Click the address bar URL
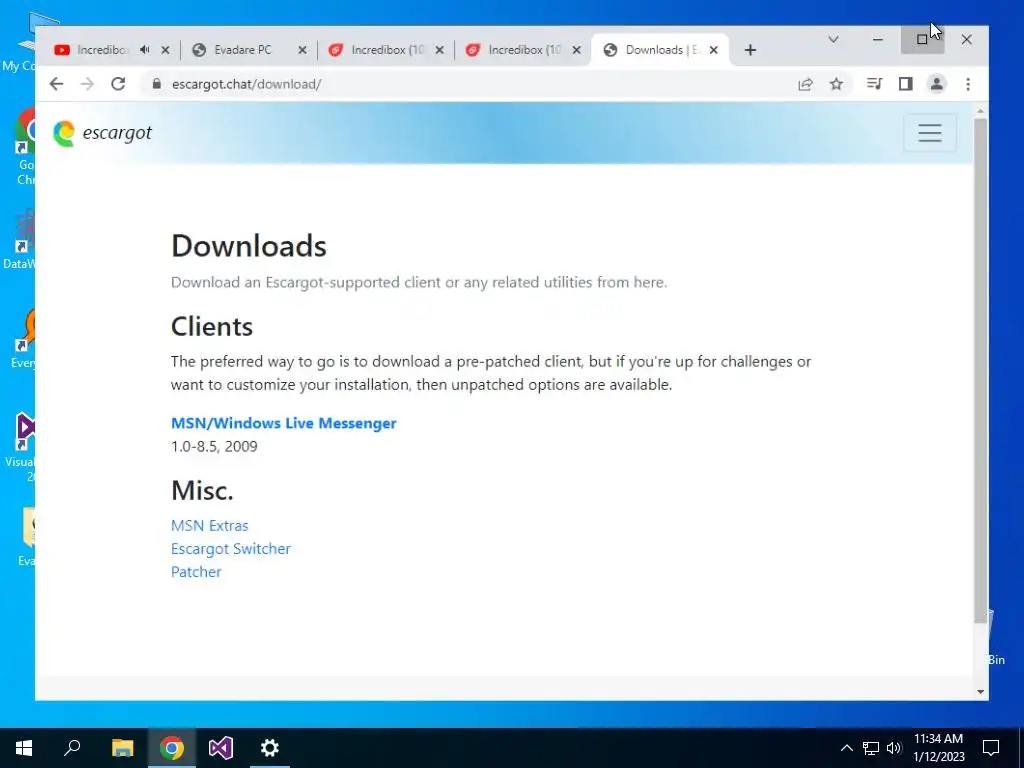The width and height of the screenshot is (1024, 768). 246,84
